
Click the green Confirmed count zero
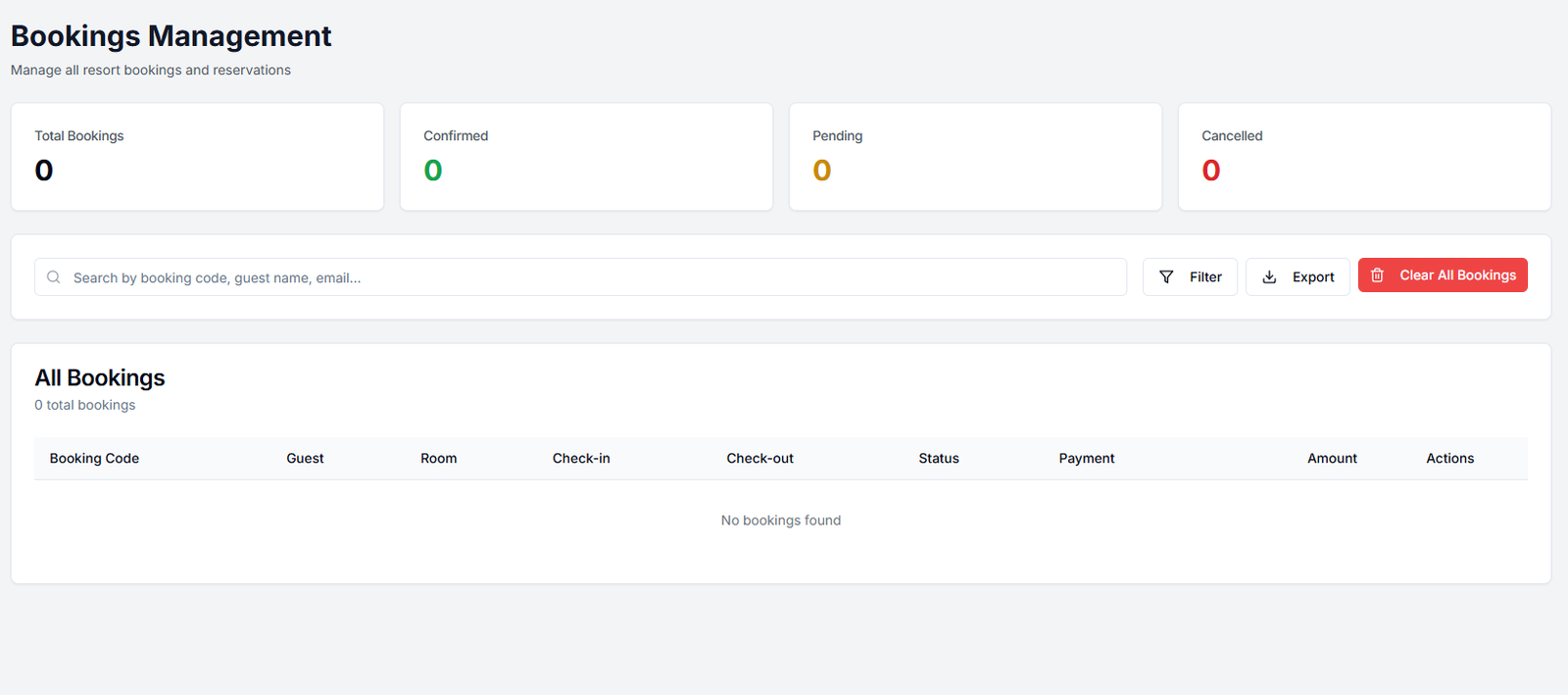pos(433,171)
